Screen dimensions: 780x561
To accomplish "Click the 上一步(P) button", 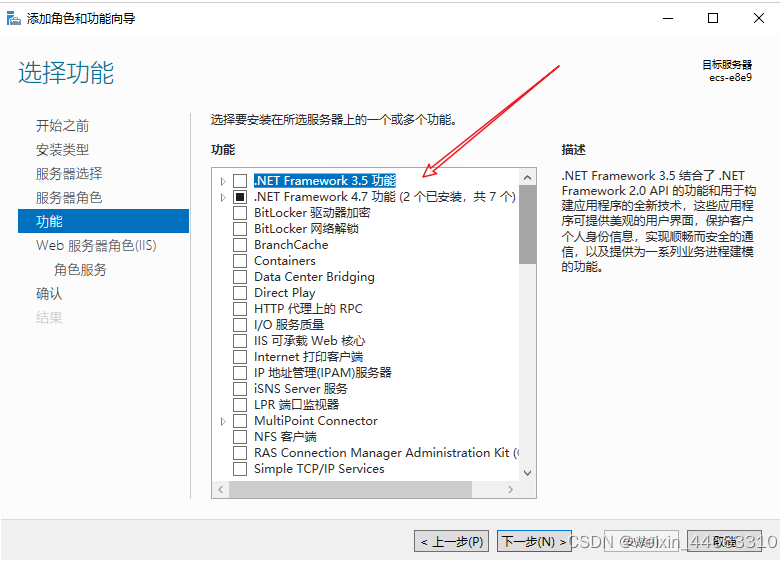I will (x=452, y=541).
